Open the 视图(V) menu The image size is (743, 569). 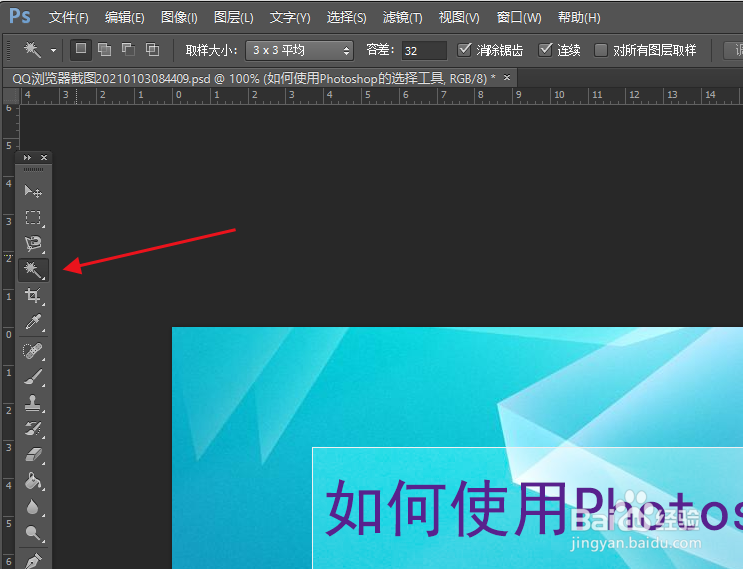point(459,18)
